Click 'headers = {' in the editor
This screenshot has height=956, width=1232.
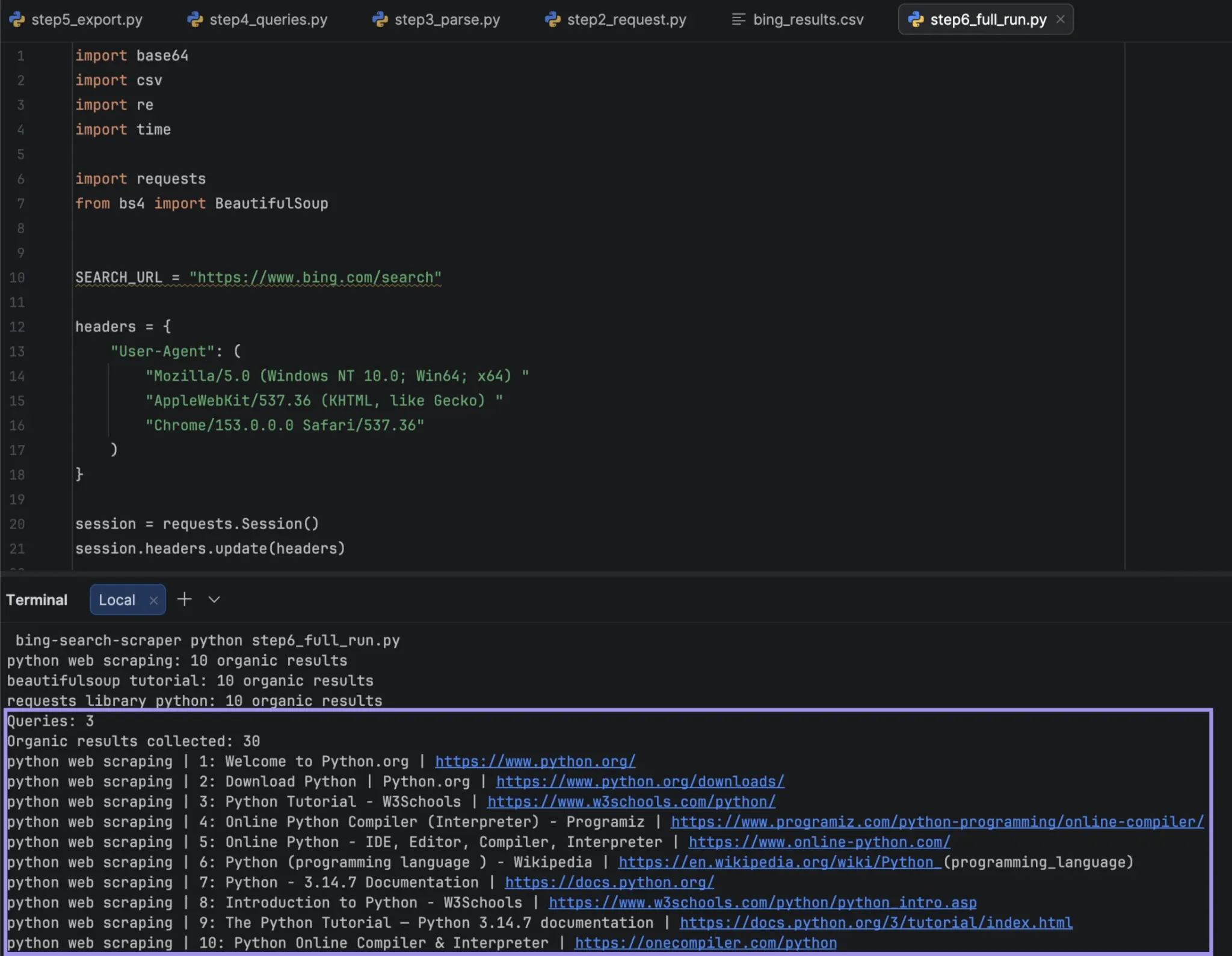tap(123, 326)
